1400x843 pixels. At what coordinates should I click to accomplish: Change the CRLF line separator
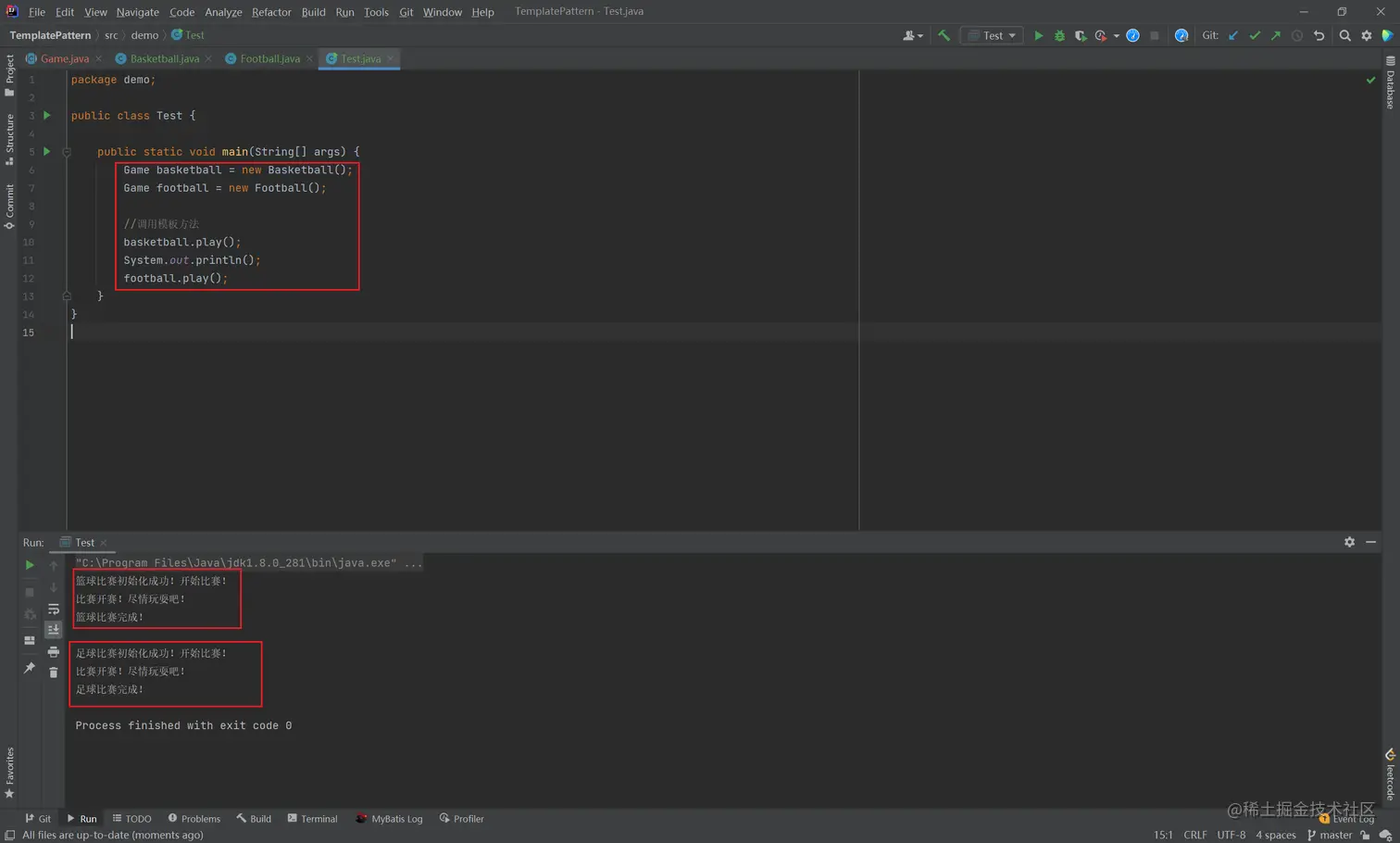click(1194, 835)
